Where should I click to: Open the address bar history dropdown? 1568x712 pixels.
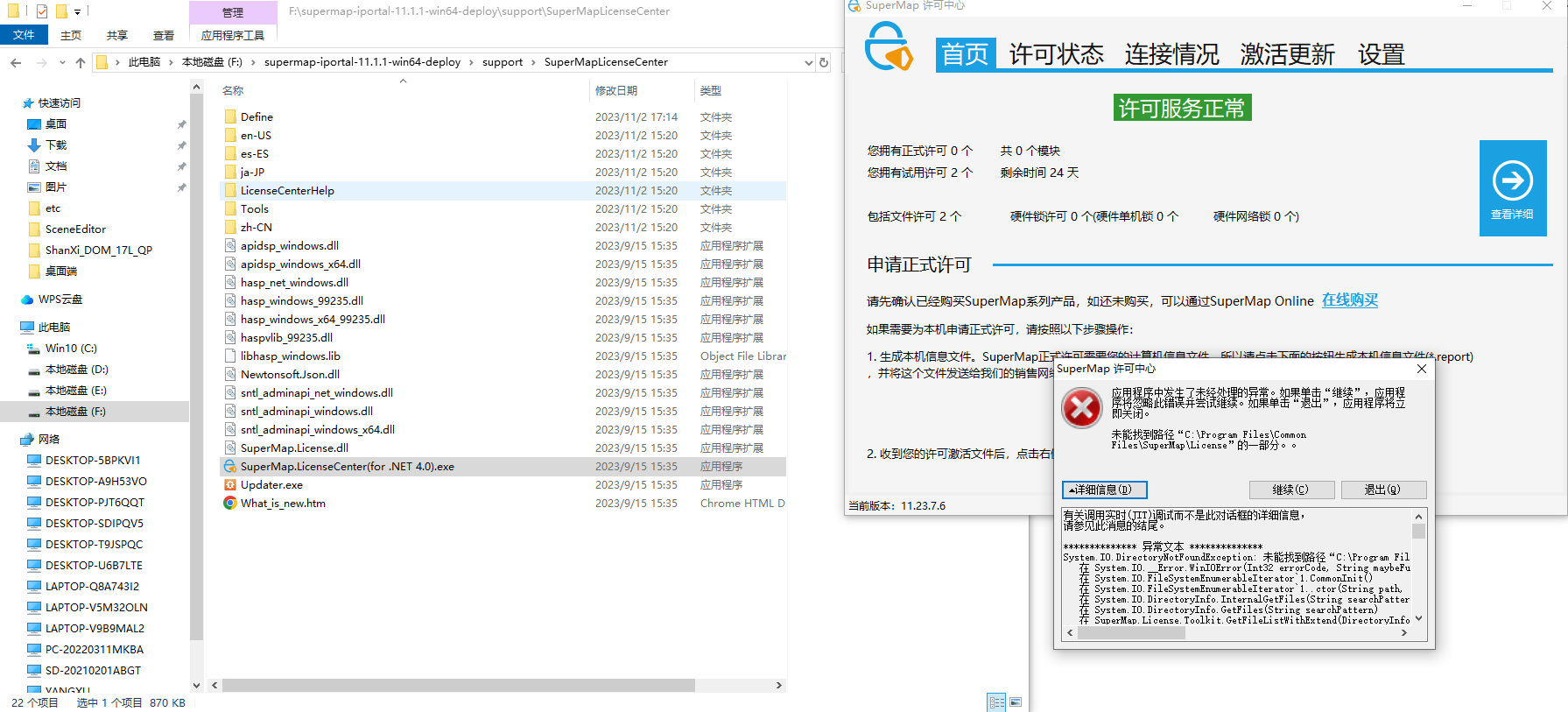pos(808,62)
